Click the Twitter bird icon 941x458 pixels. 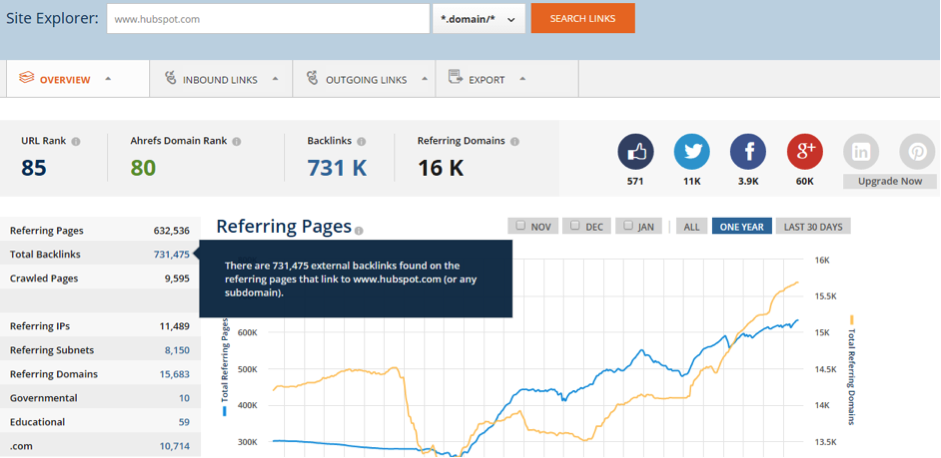pyautogui.click(x=691, y=152)
